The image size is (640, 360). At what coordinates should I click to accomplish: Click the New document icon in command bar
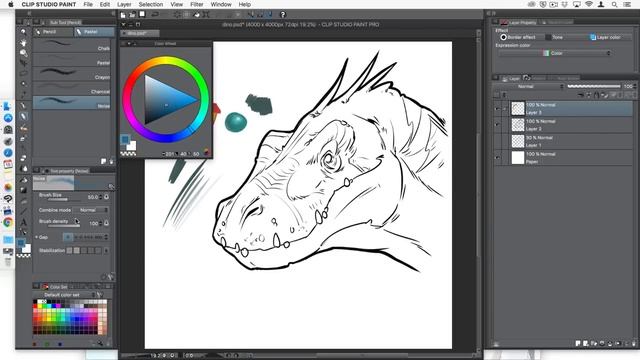123,15
